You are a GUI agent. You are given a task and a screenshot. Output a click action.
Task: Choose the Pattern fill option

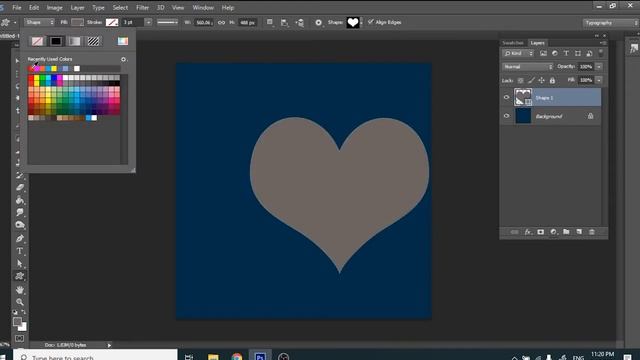[x=93, y=41]
